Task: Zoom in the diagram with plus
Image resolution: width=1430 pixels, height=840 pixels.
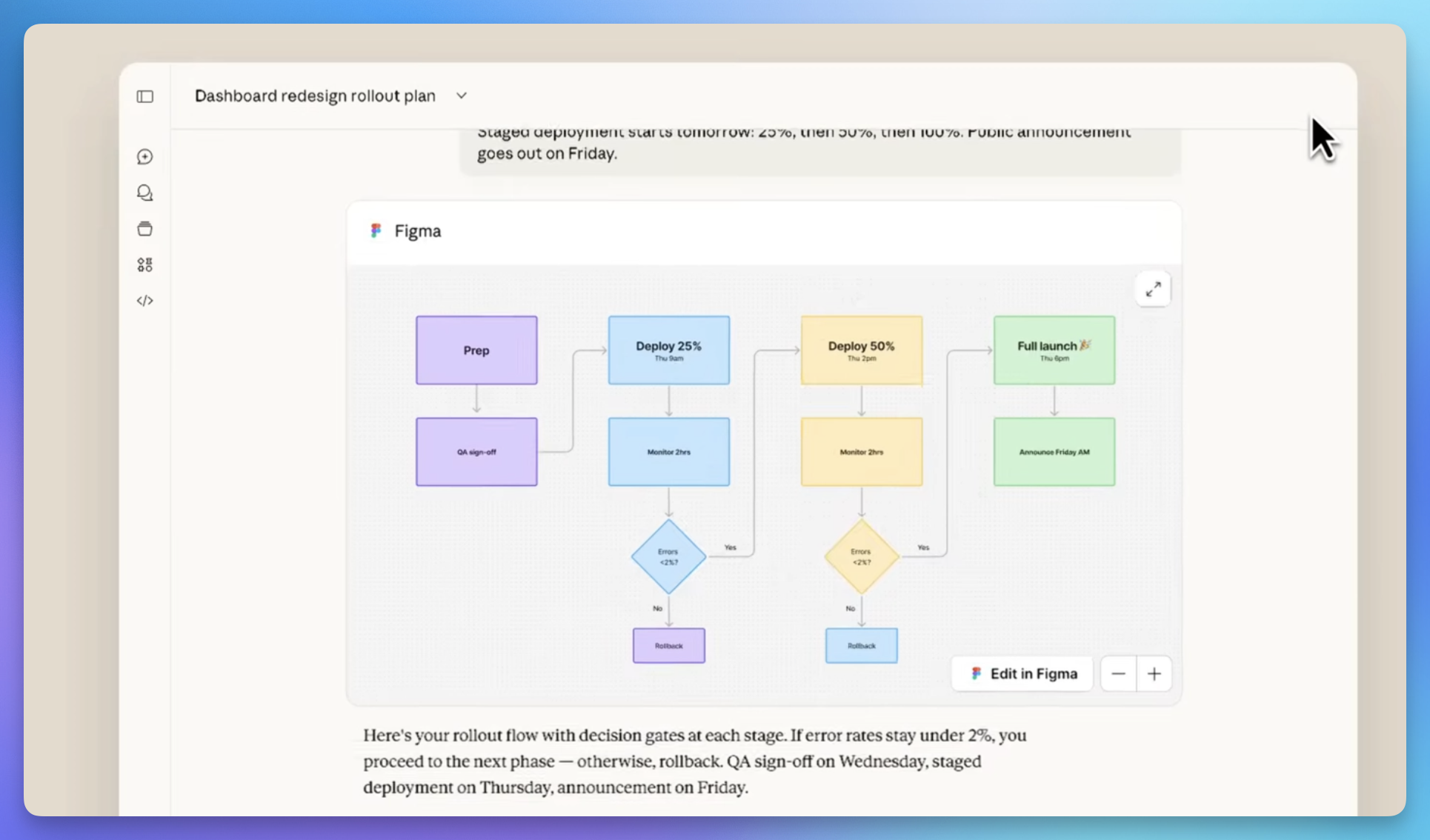Action: pyautogui.click(x=1154, y=673)
